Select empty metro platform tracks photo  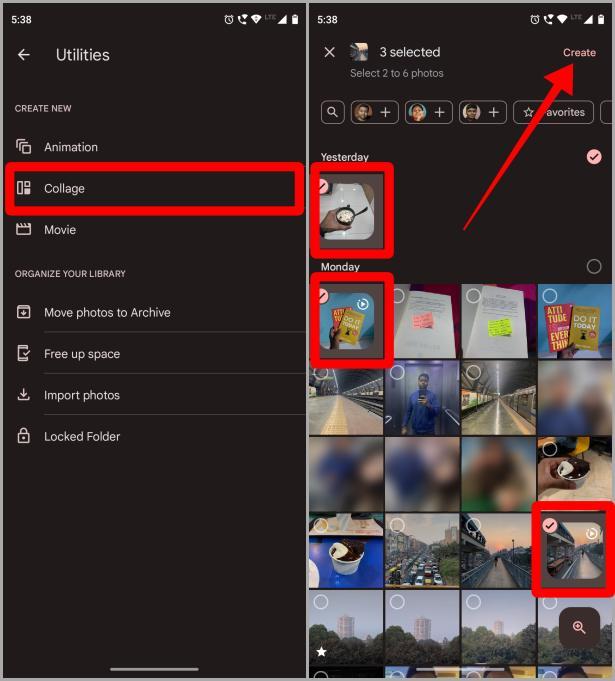pos(346,398)
